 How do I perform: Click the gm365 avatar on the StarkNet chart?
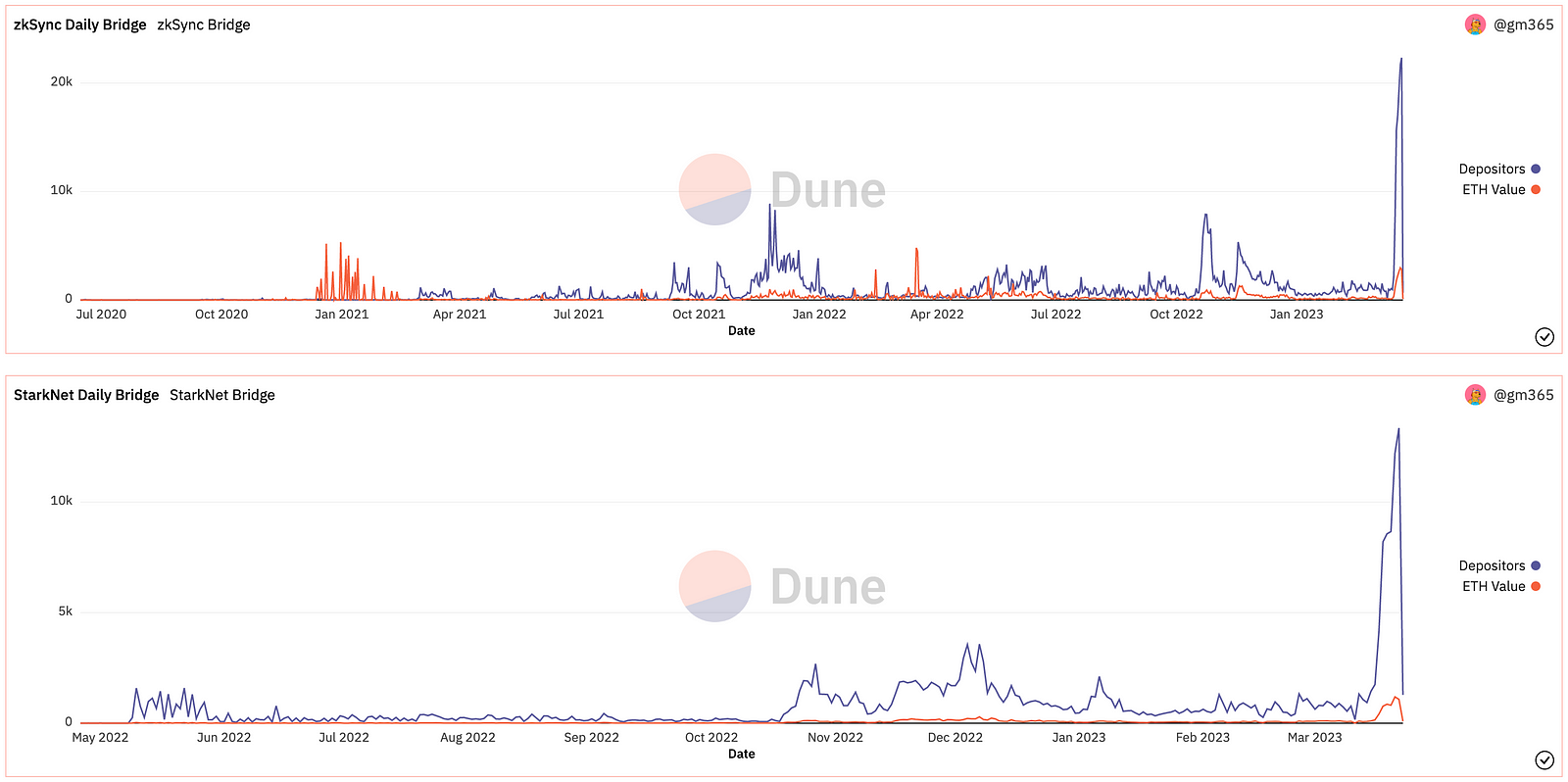click(x=1475, y=395)
